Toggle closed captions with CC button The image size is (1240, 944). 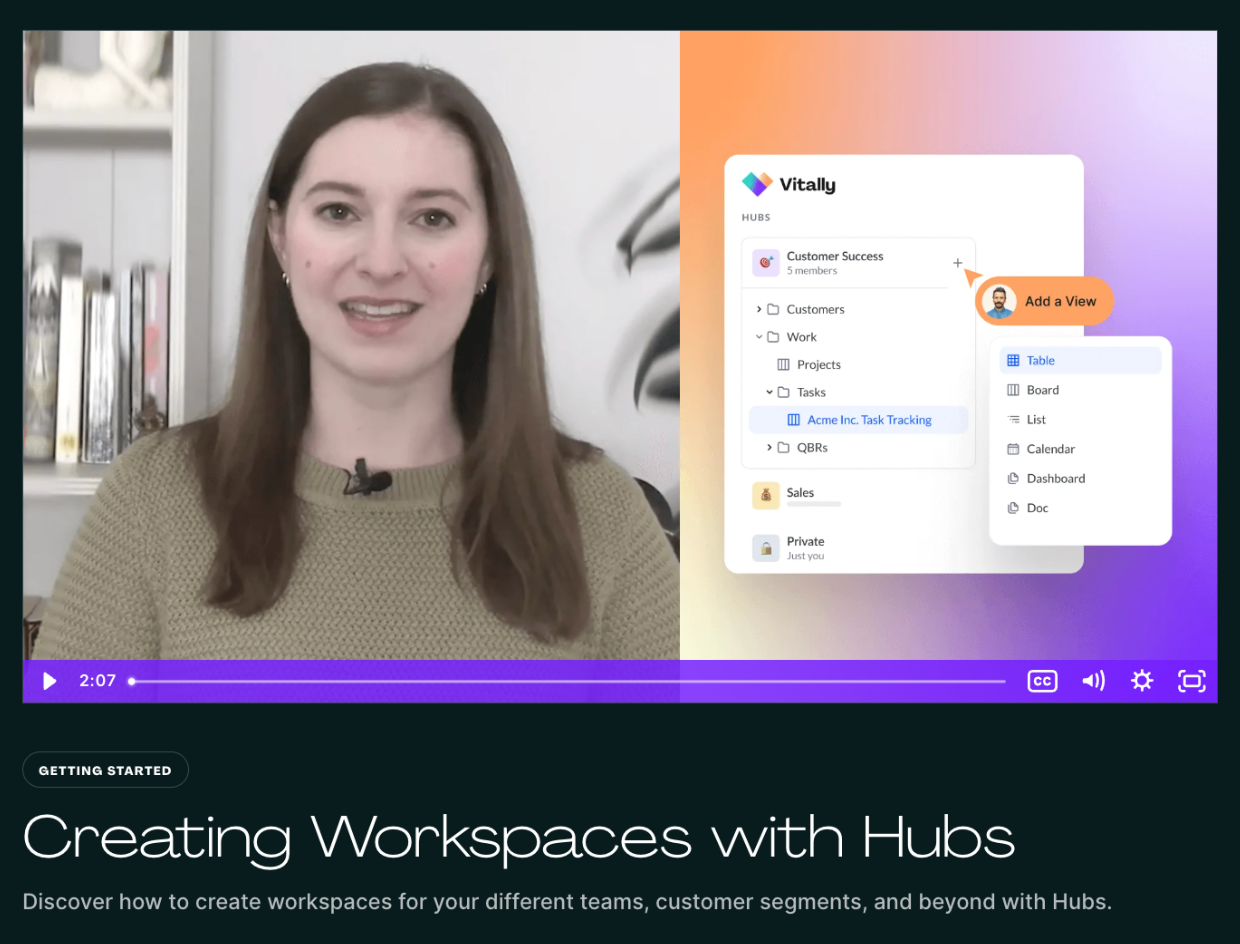(x=1042, y=681)
